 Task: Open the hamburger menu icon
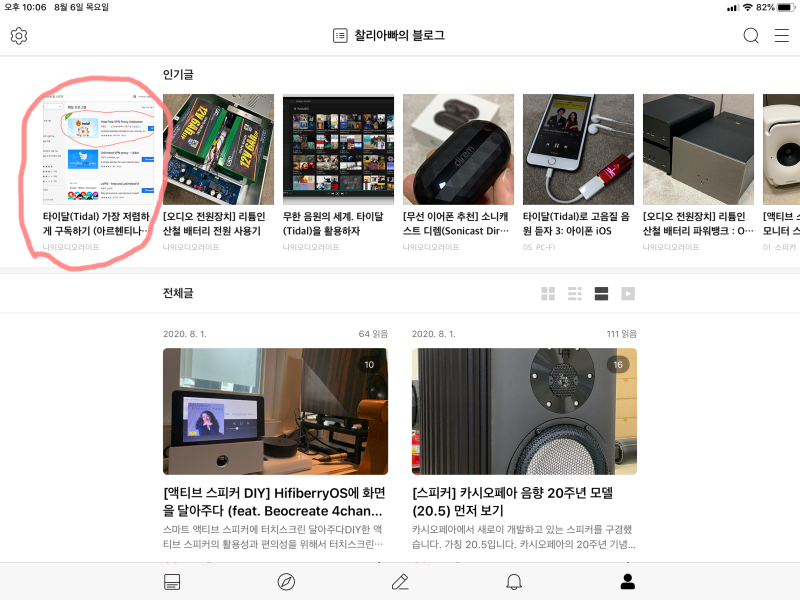tap(782, 35)
